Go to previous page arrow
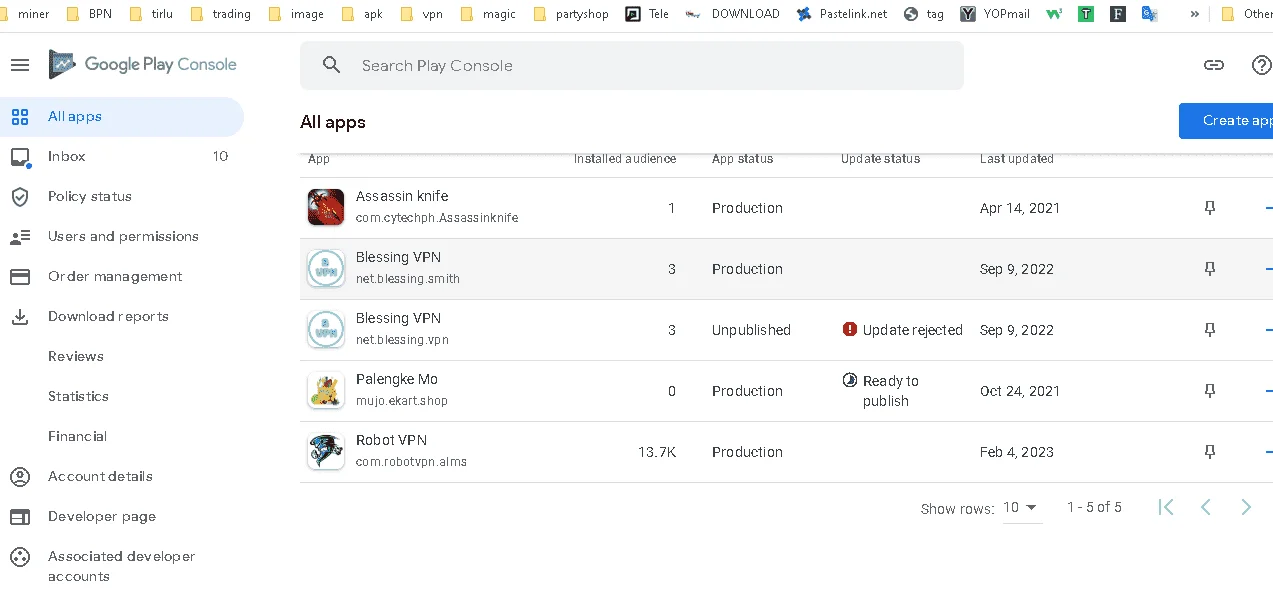 pos(1206,507)
